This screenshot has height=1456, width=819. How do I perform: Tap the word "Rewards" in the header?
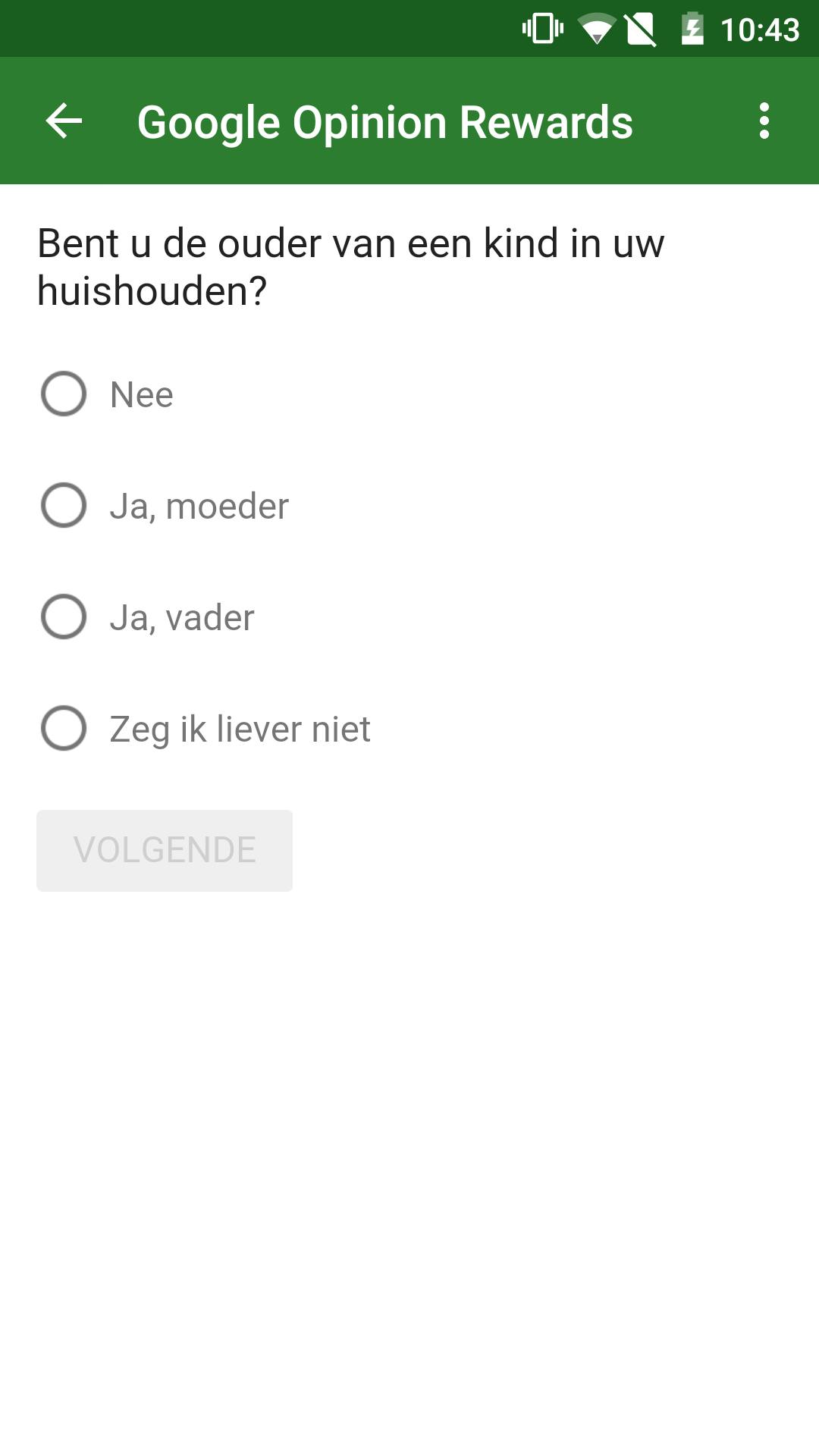tap(546, 122)
